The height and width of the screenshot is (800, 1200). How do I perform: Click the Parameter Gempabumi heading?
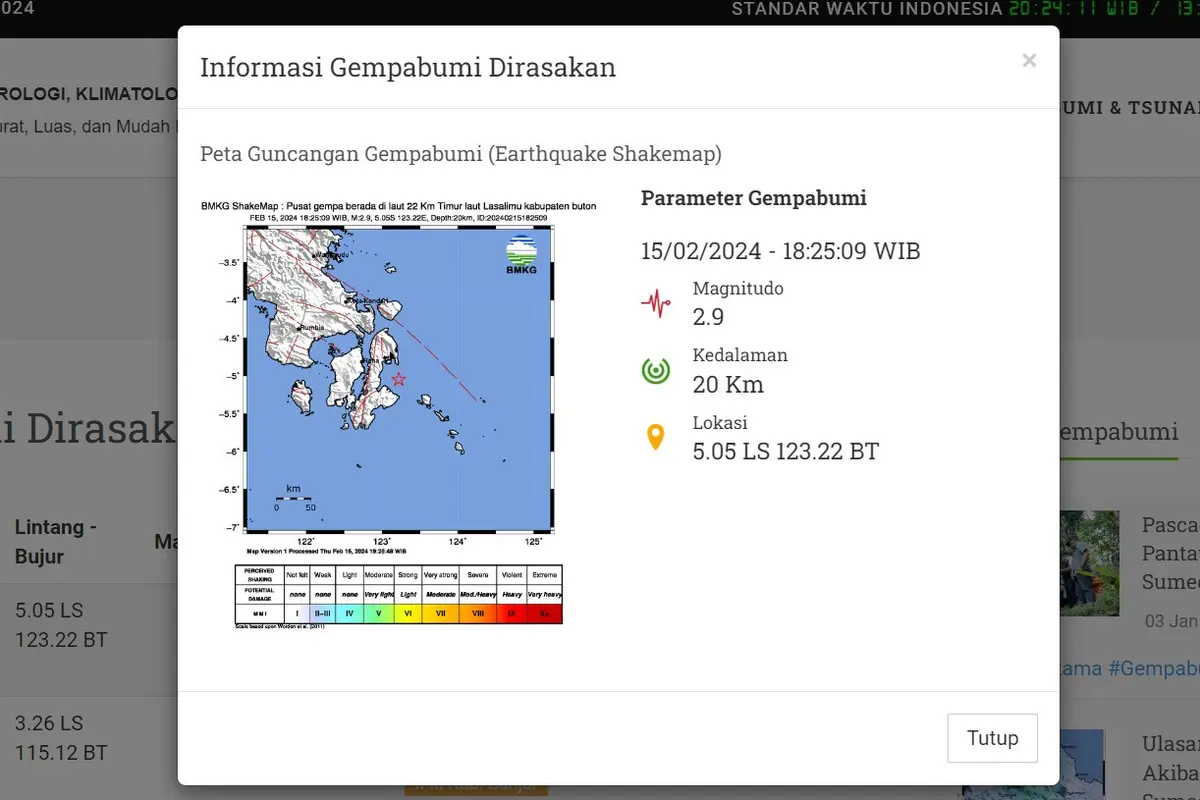(754, 198)
